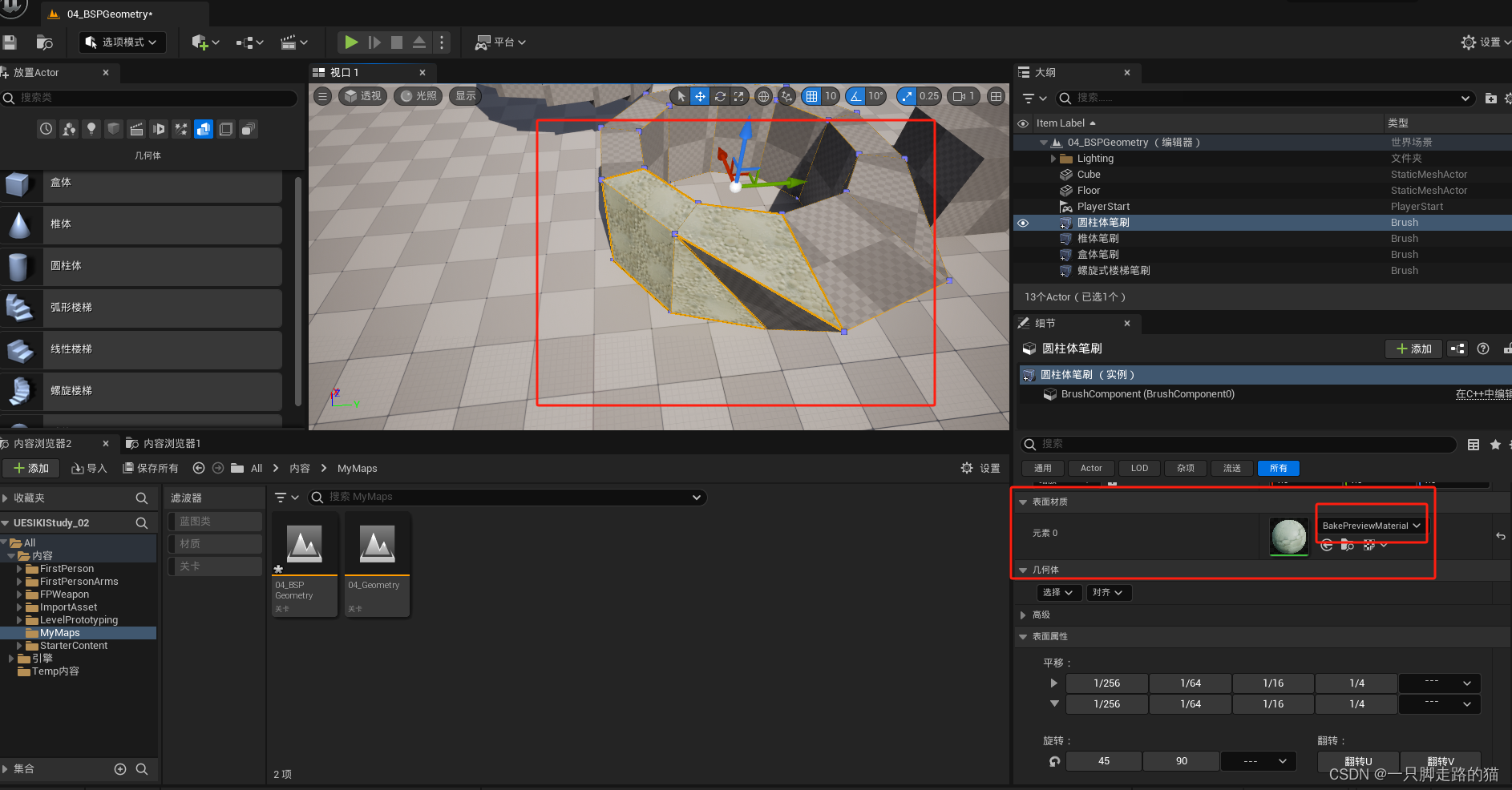Expand the Lighting folder in the Outliner
The height and width of the screenshot is (790, 1512).
tap(1053, 159)
